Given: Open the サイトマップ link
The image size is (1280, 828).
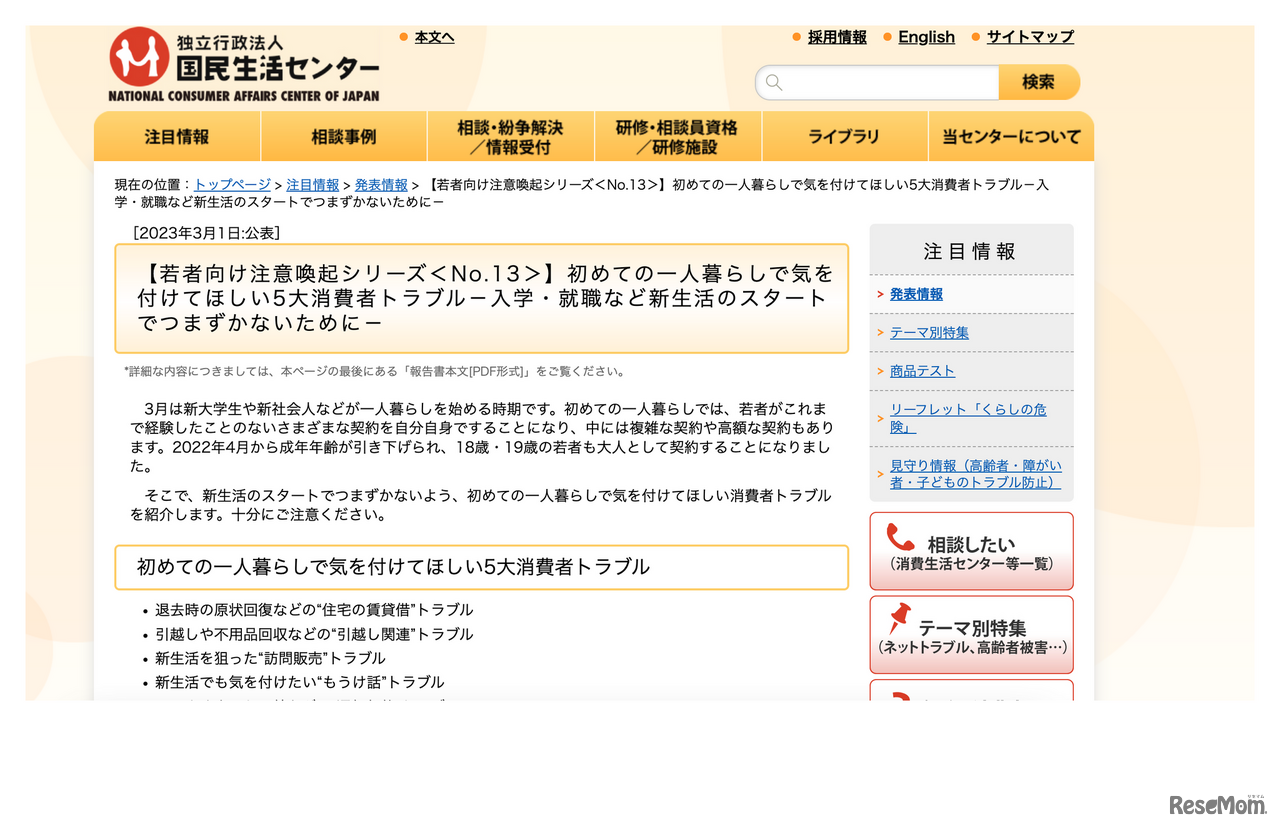Looking at the screenshot, I should (1030, 37).
